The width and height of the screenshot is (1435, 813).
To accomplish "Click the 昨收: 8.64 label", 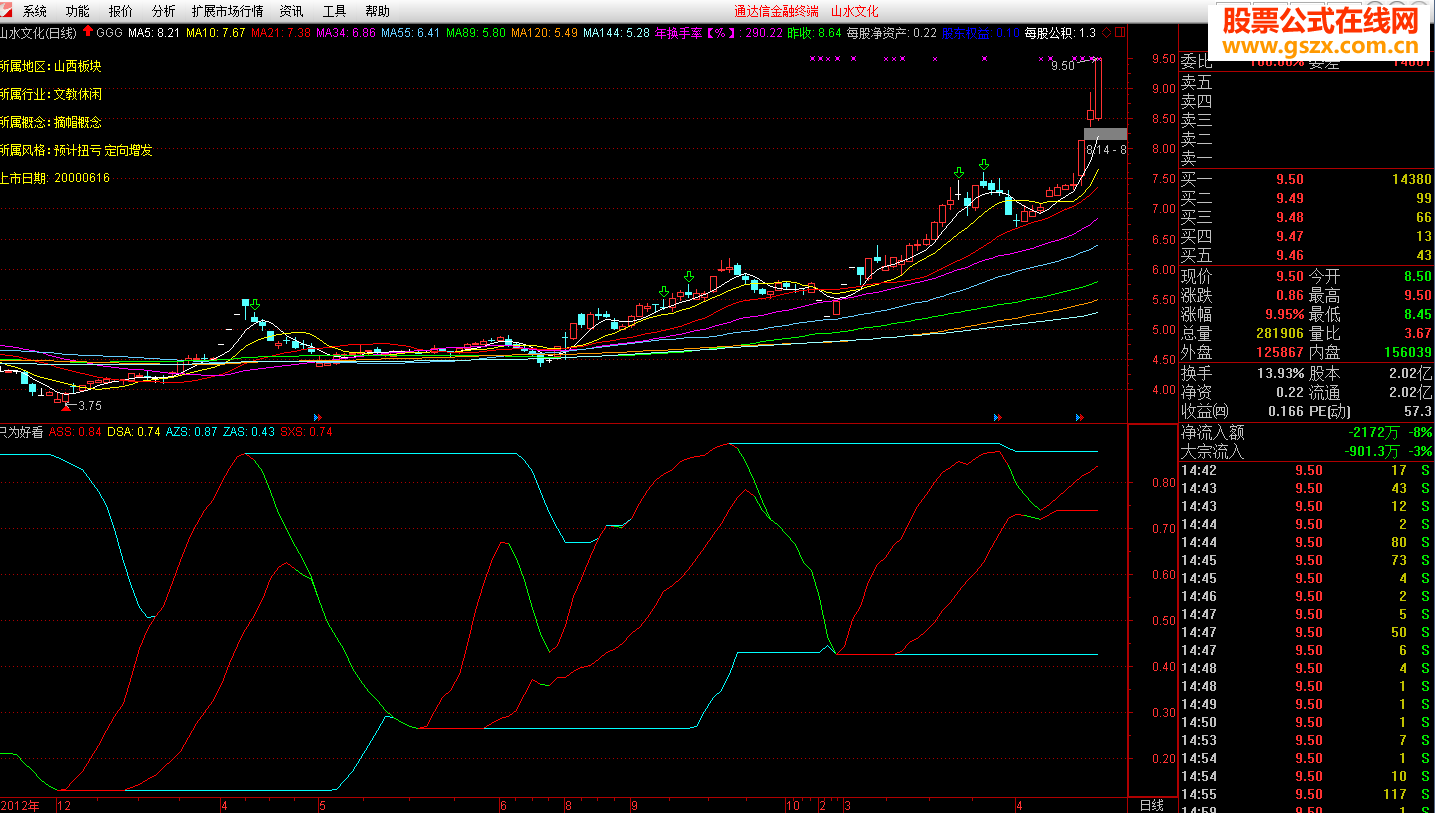I will [815, 33].
